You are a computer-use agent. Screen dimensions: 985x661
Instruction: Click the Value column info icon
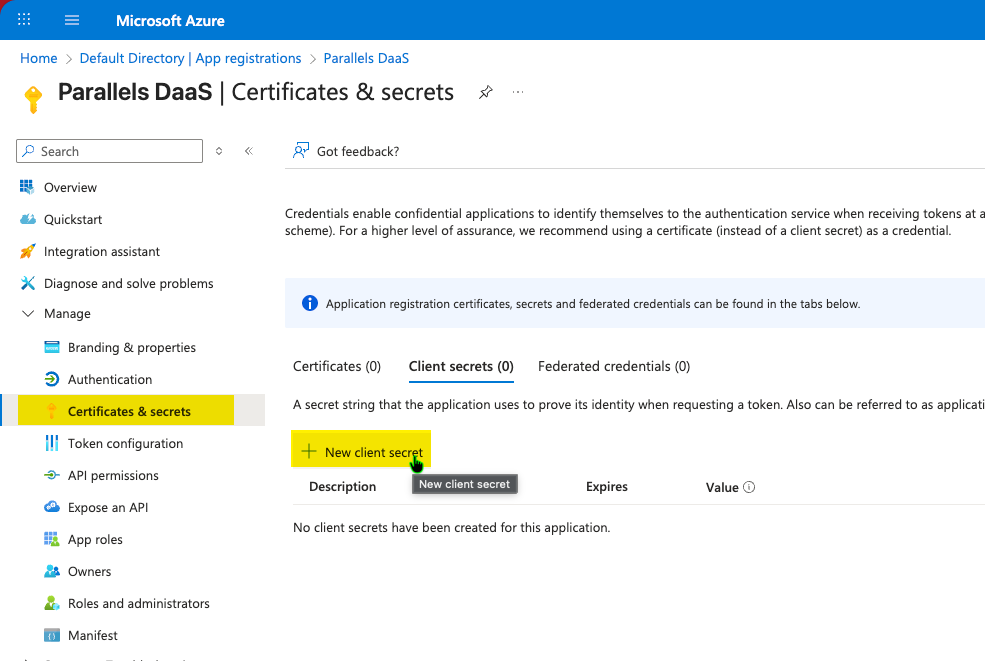point(749,487)
